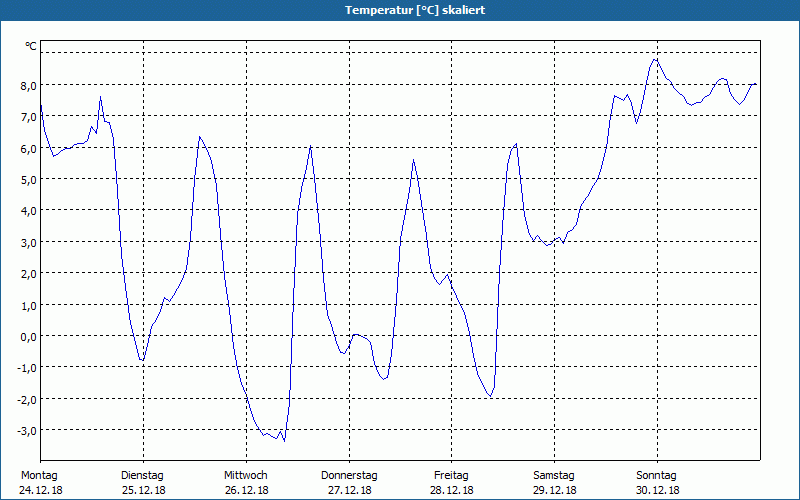800x500 pixels.
Task: Click the date 29.12.18
Action: pos(555,490)
